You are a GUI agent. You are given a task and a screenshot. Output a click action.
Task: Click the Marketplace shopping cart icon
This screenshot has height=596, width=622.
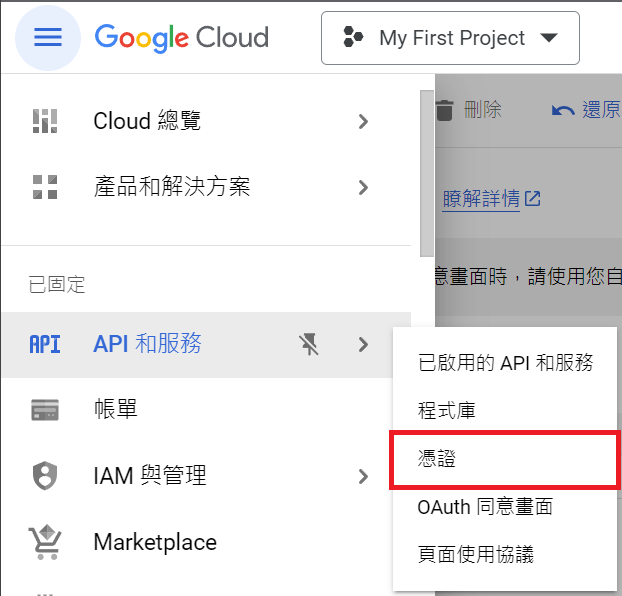tap(45, 542)
